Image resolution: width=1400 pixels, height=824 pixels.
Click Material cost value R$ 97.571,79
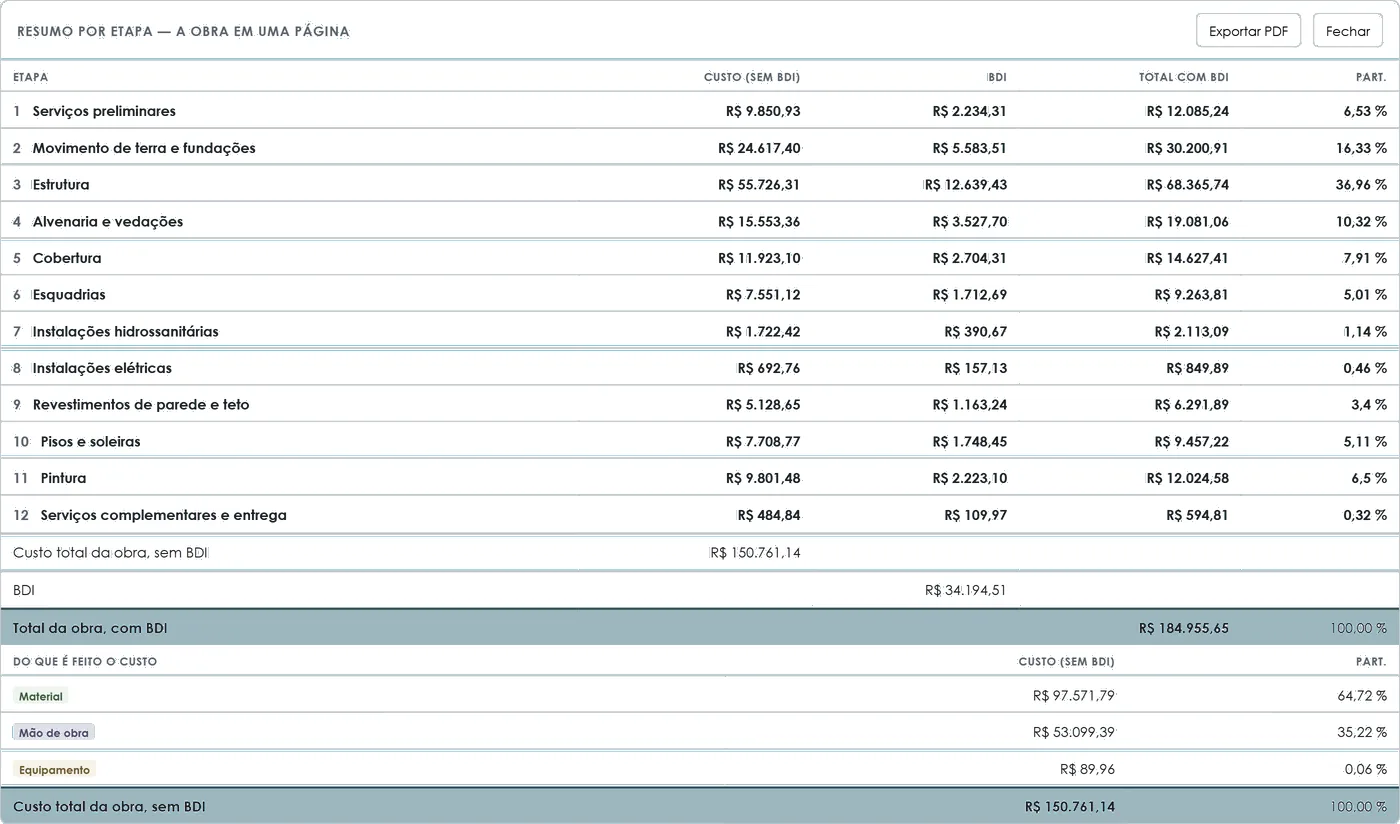click(1074, 696)
